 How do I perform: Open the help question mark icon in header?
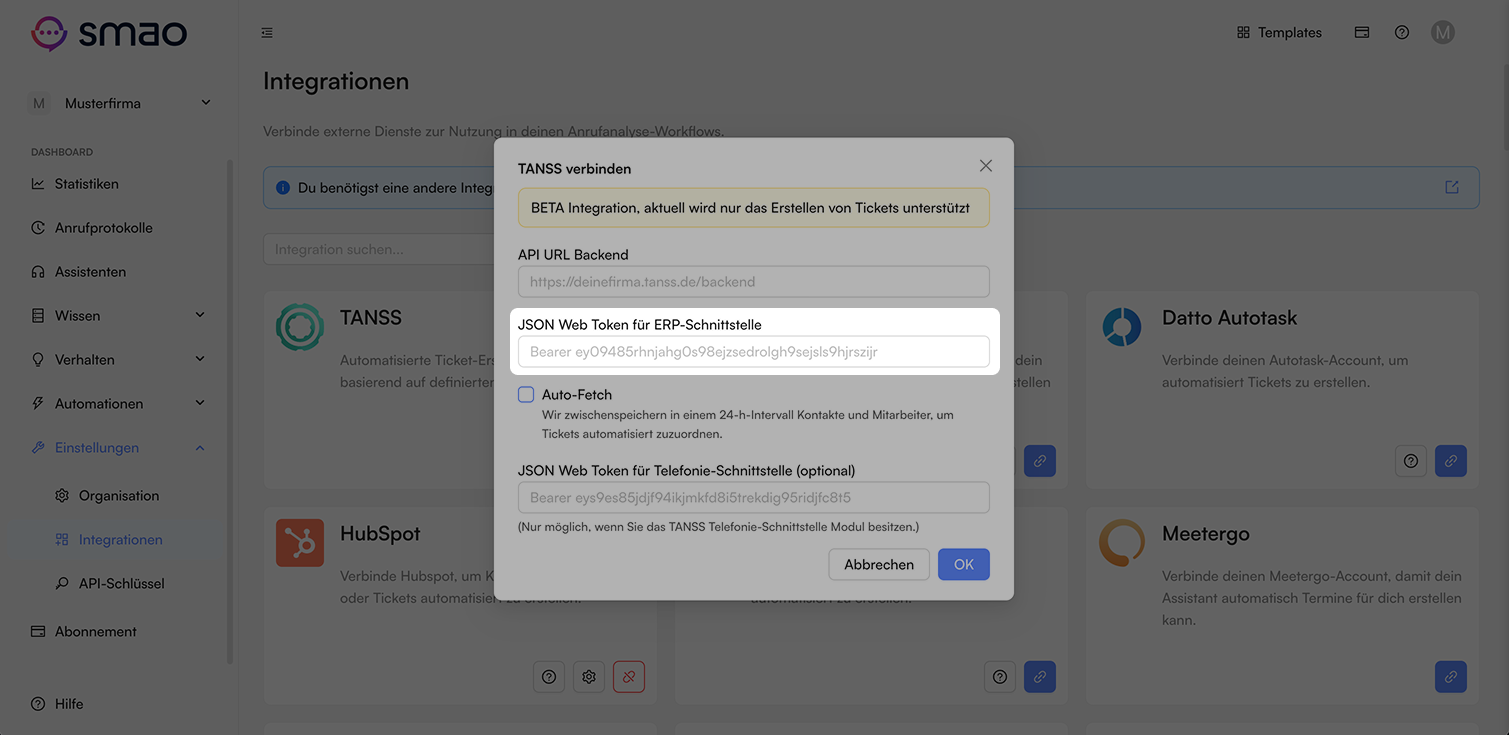click(1402, 33)
